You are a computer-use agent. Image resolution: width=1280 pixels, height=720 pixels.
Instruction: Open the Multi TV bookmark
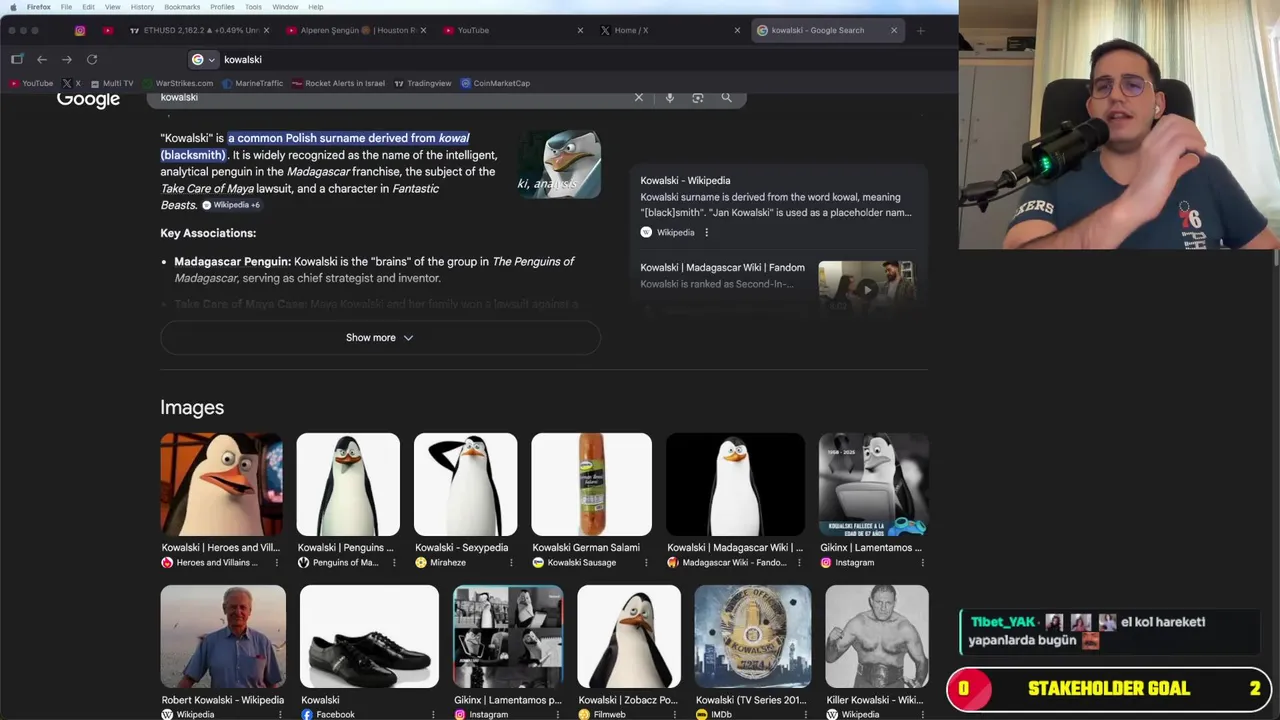[112, 83]
